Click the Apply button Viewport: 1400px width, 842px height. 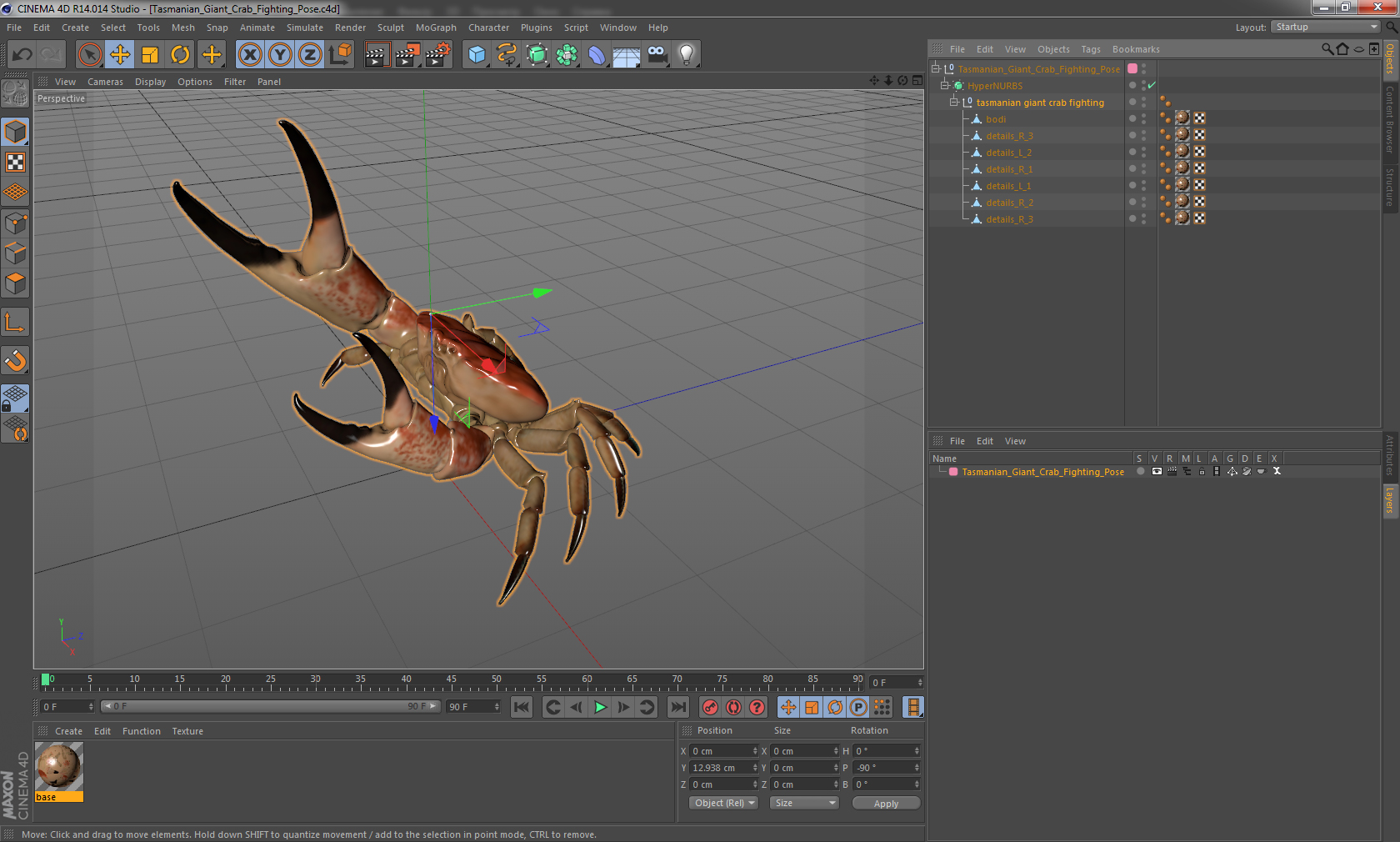click(886, 804)
